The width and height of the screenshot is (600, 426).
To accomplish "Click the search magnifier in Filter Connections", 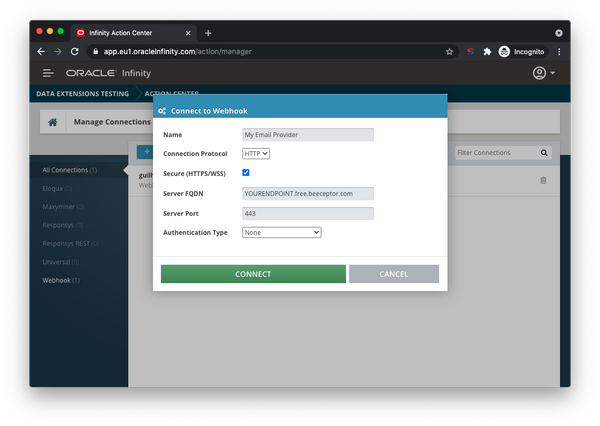I will tap(544, 153).
